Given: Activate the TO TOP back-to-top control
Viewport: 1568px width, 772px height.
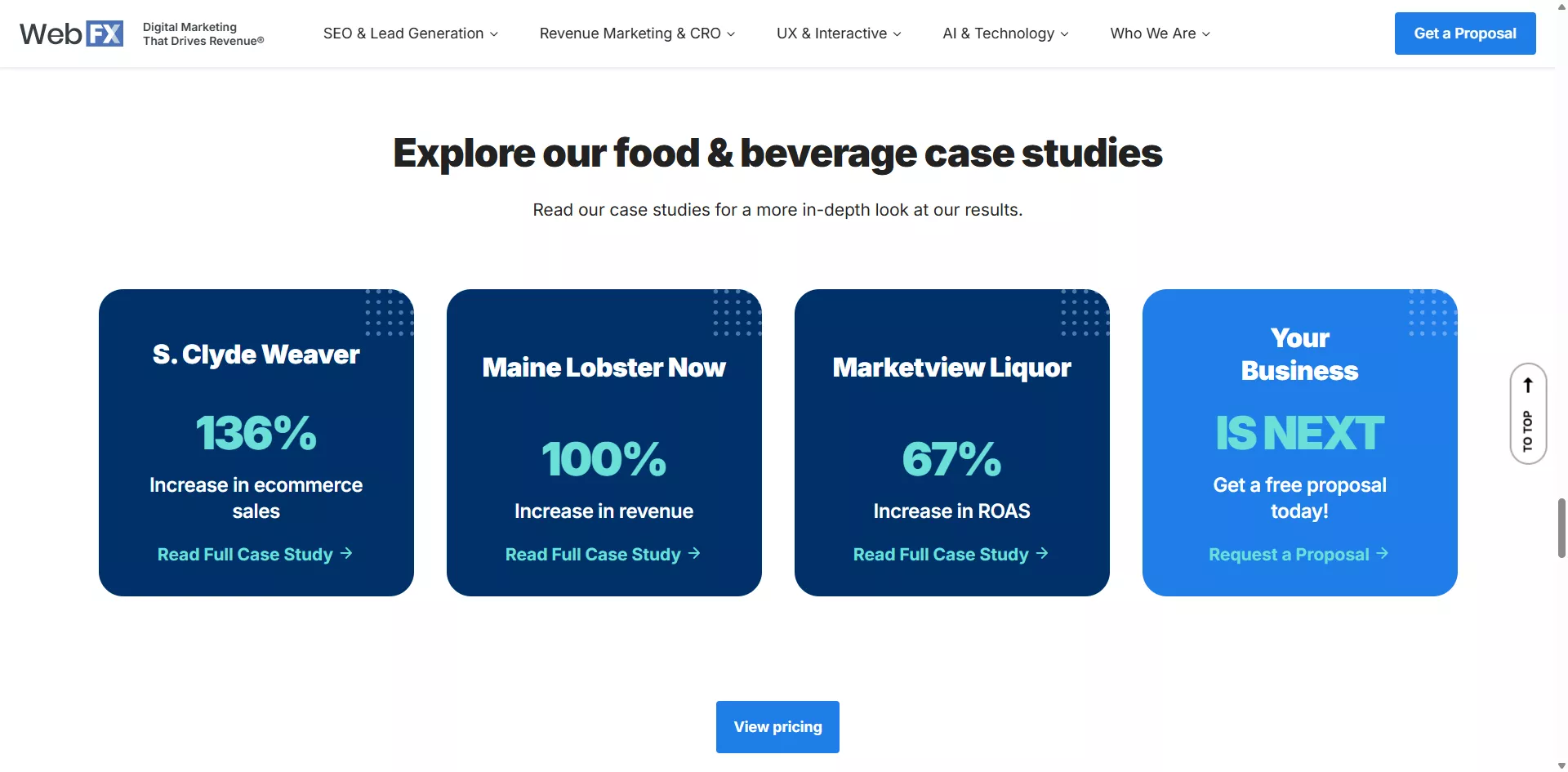Looking at the screenshot, I should (x=1527, y=414).
